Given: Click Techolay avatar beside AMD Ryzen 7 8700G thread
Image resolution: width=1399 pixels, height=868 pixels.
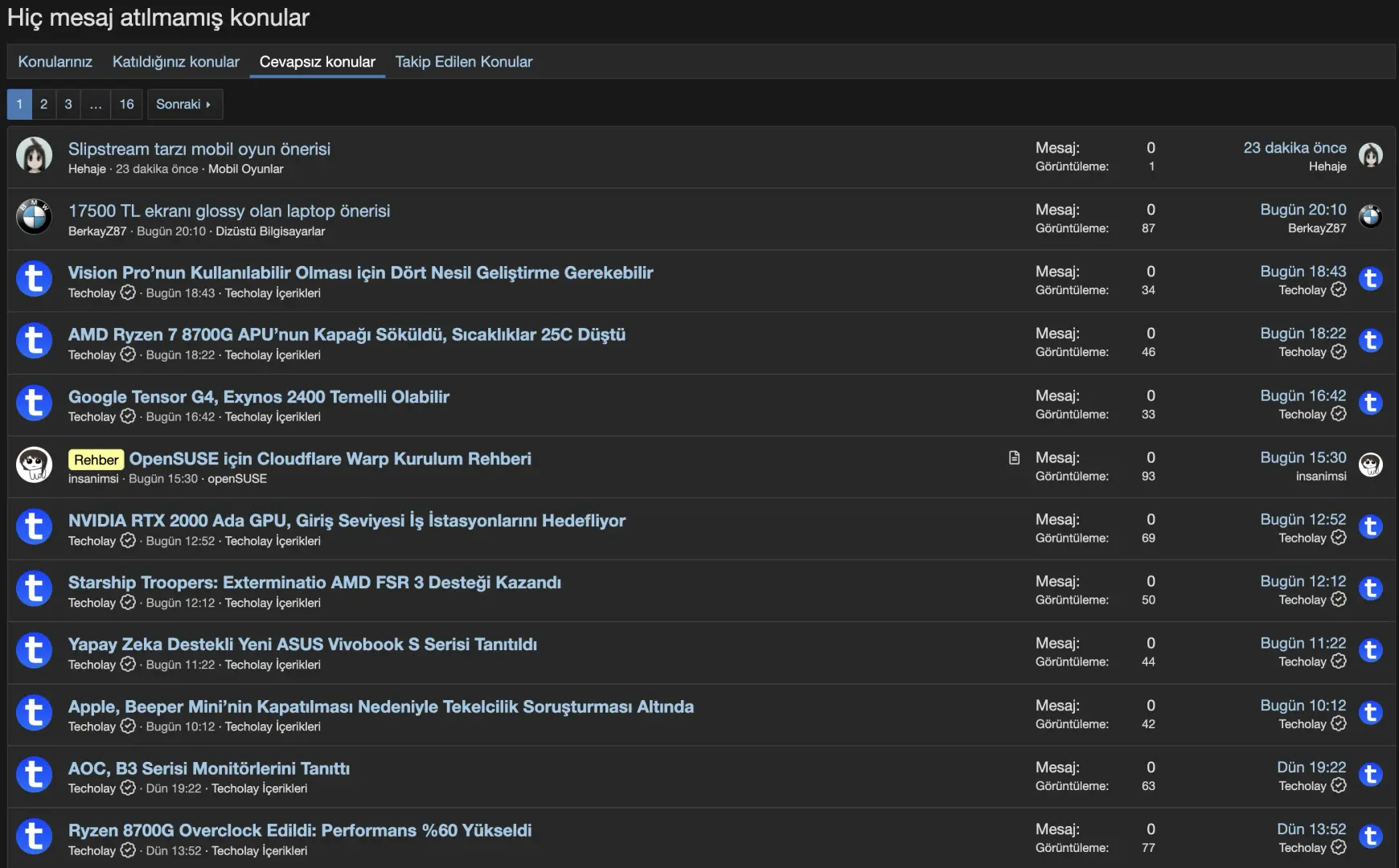Looking at the screenshot, I should [35, 341].
